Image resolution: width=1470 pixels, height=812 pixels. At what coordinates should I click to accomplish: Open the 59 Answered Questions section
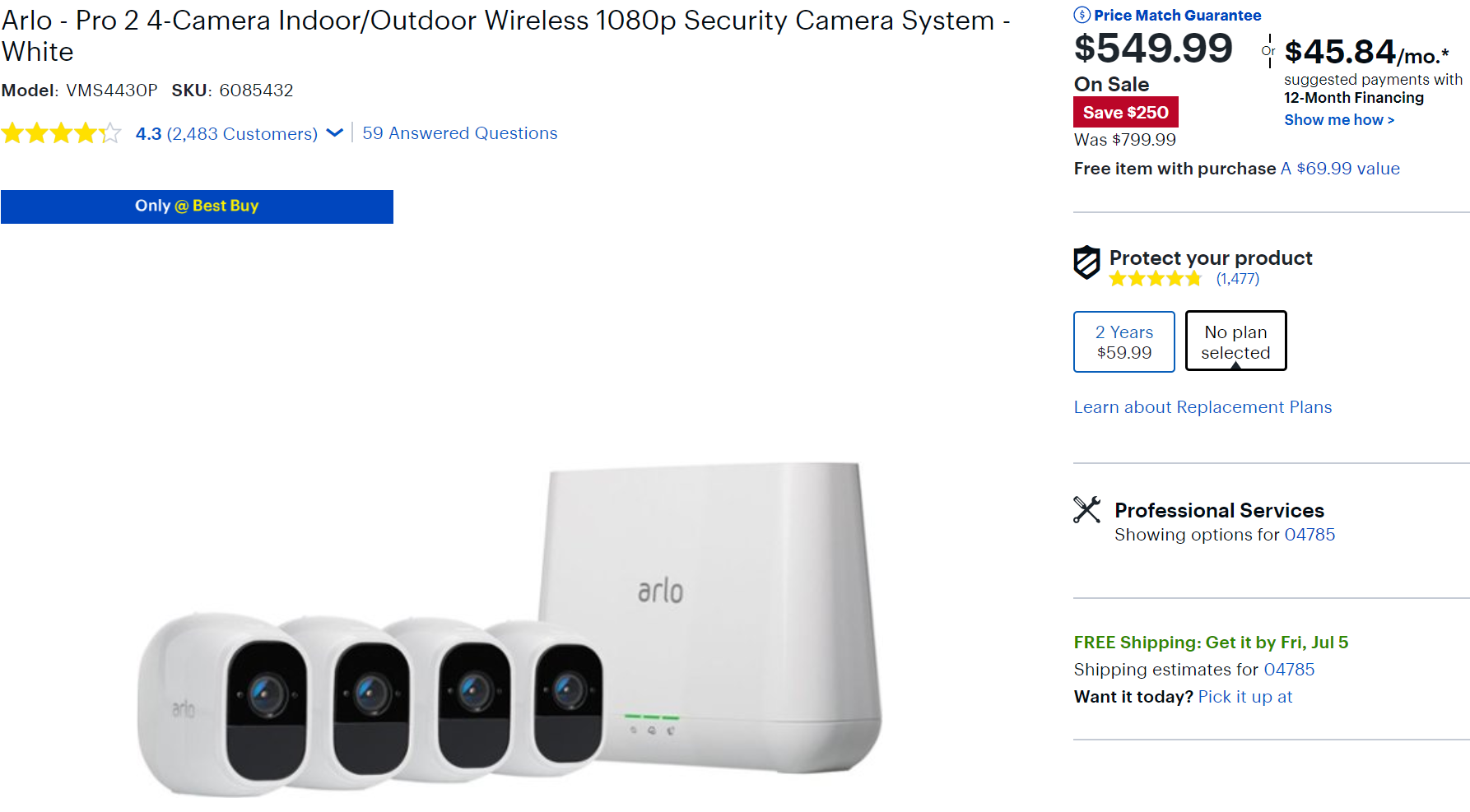click(459, 132)
